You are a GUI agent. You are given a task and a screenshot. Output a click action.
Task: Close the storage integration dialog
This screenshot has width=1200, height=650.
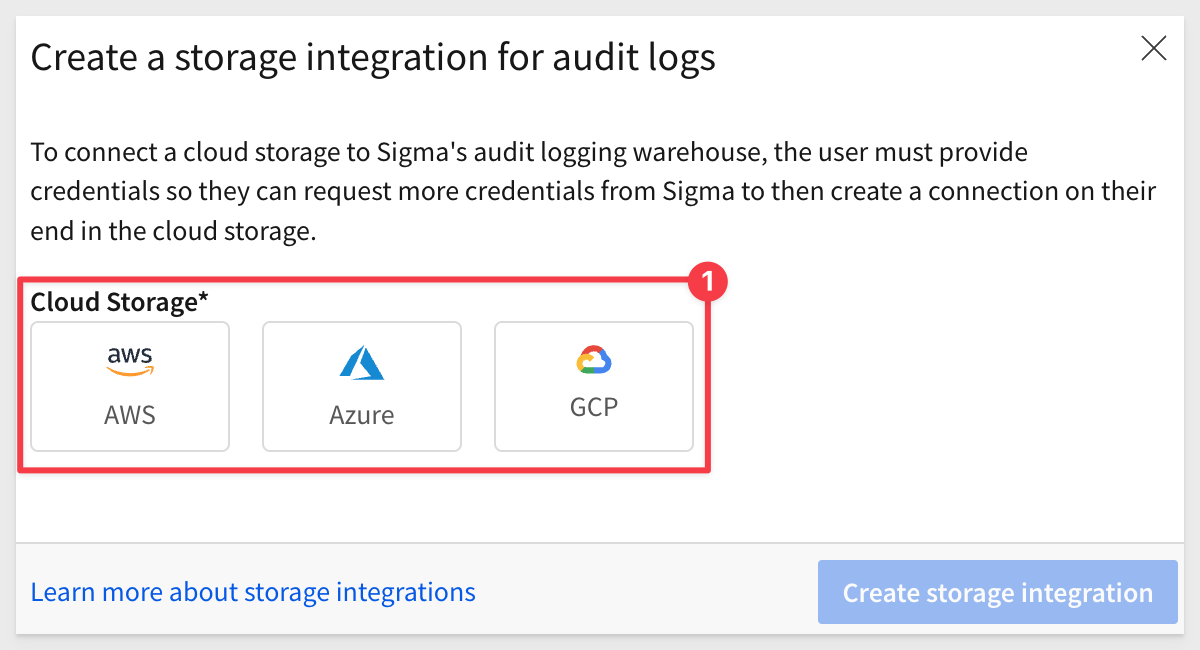(1154, 49)
